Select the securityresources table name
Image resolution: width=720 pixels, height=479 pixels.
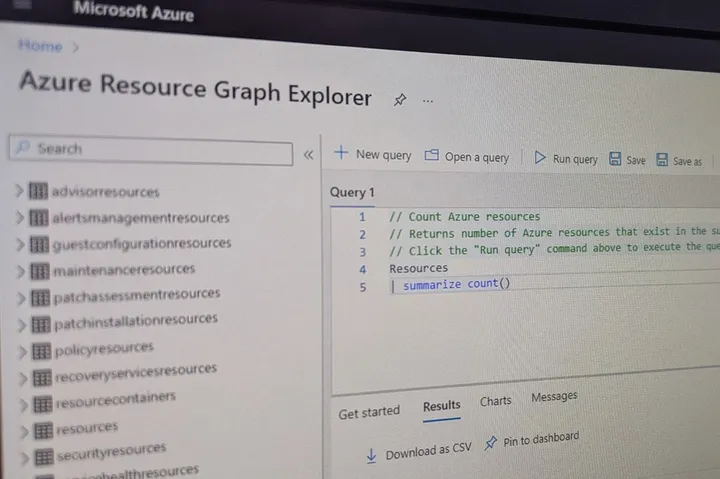[x=112, y=451]
